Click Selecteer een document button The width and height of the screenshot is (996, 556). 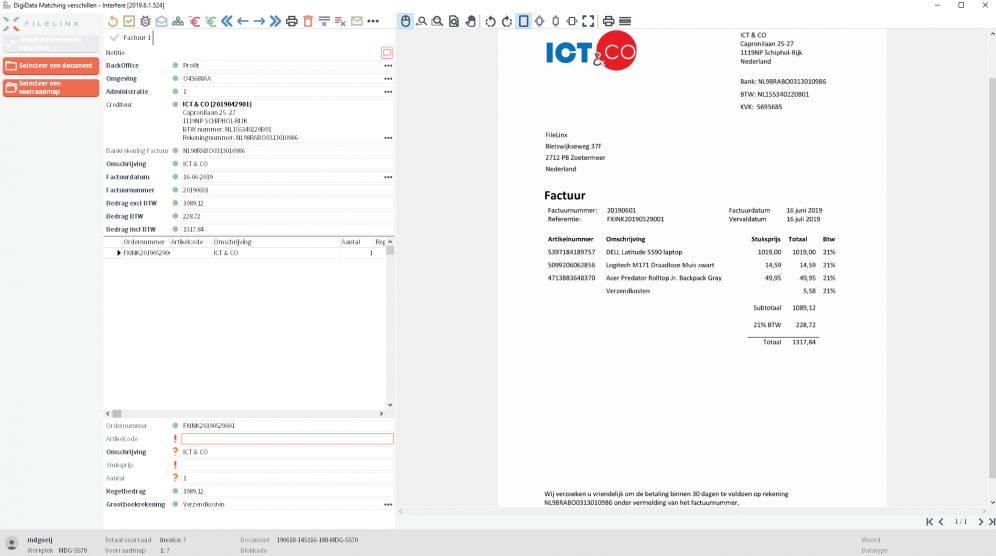tap(51, 65)
